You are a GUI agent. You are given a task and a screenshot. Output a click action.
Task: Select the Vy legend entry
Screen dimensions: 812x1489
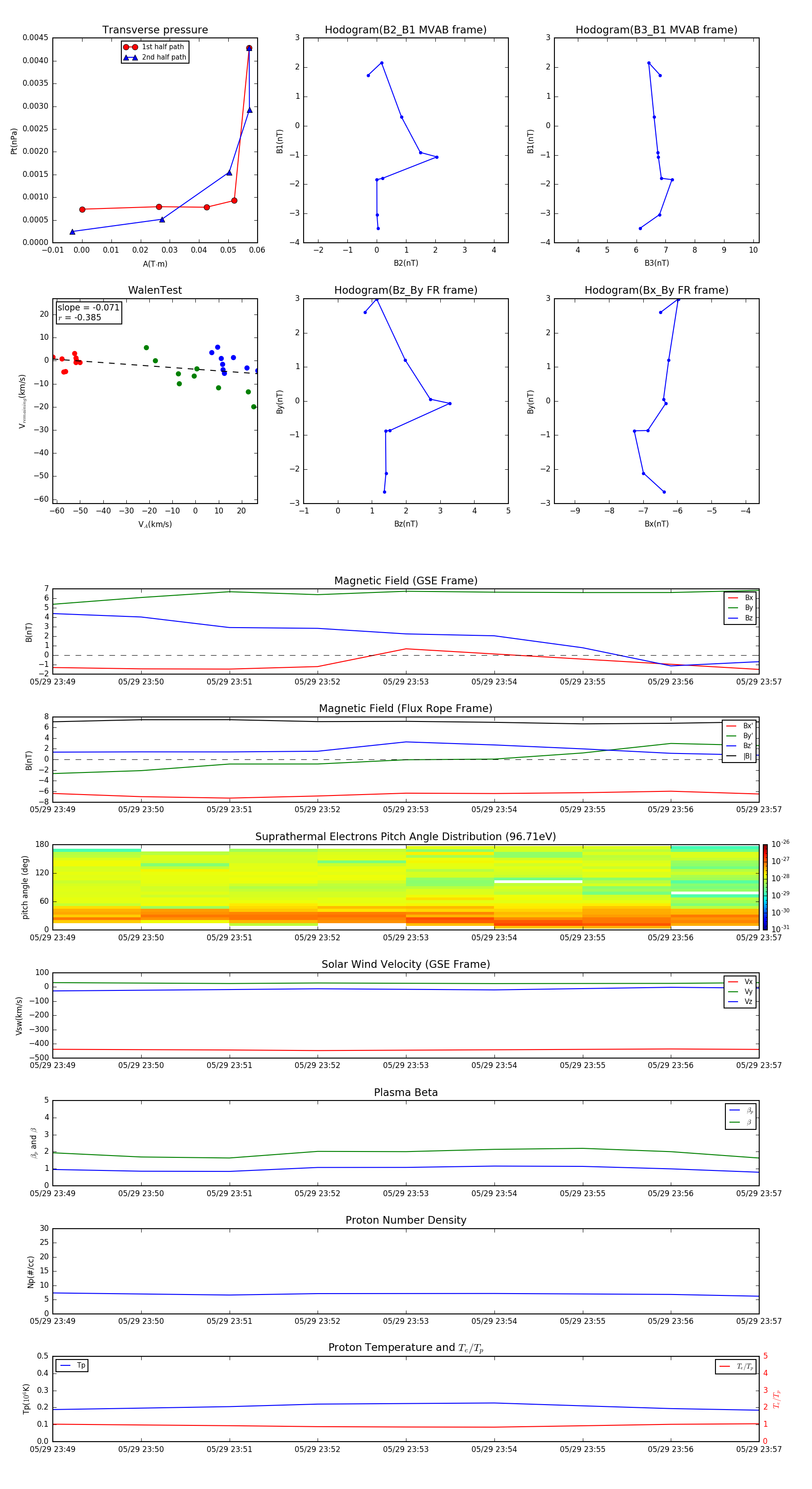point(740,991)
